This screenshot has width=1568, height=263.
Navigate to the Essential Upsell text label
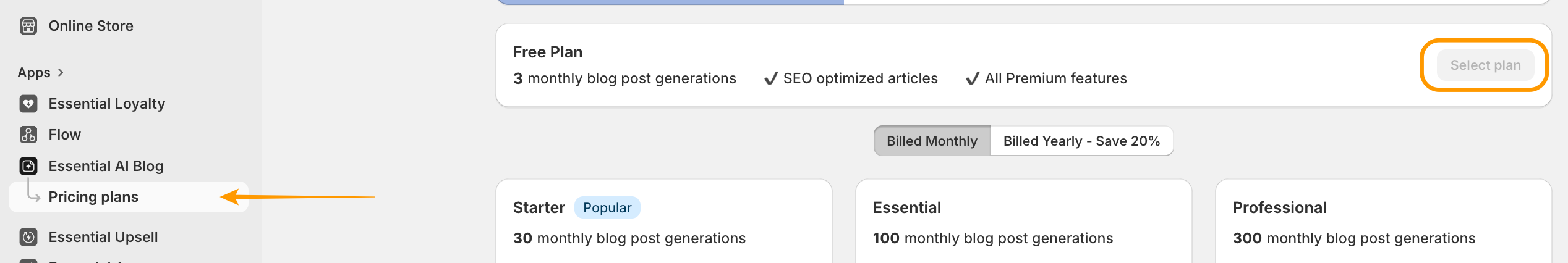(103, 237)
